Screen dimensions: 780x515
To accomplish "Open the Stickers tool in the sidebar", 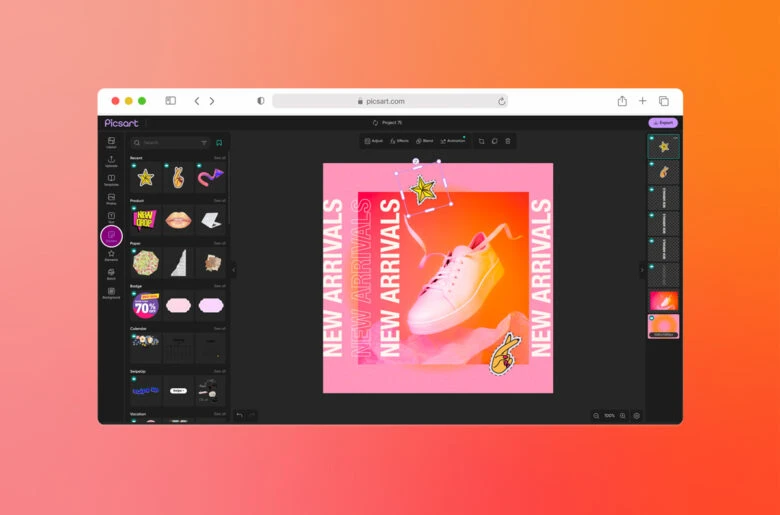I will click(x=111, y=236).
